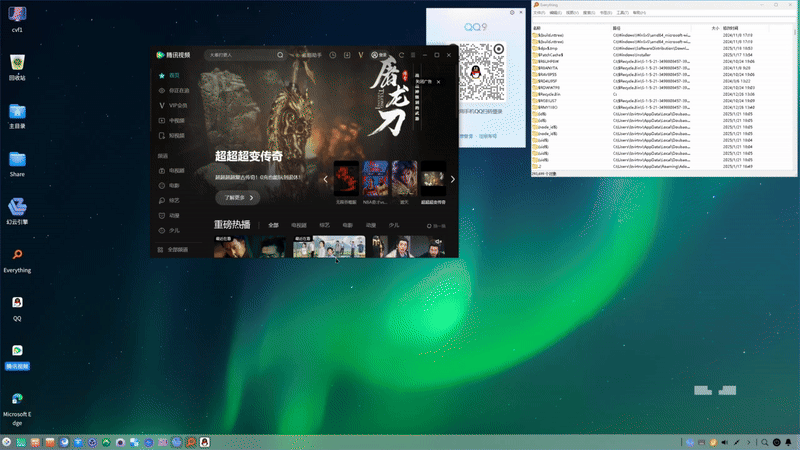Show the next carousel item with the right arrow
The height and width of the screenshot is (450, 800).
(453, 179)
